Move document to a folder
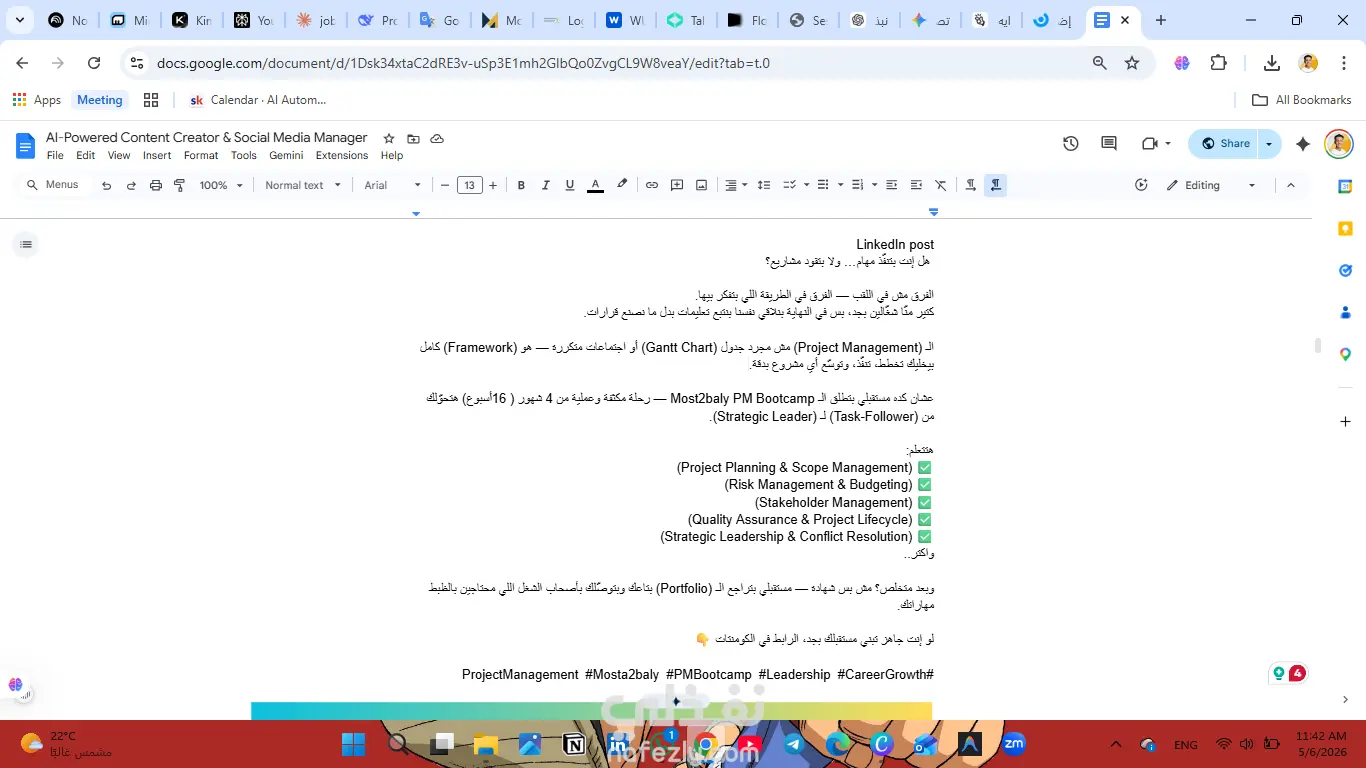 [413, 138]
